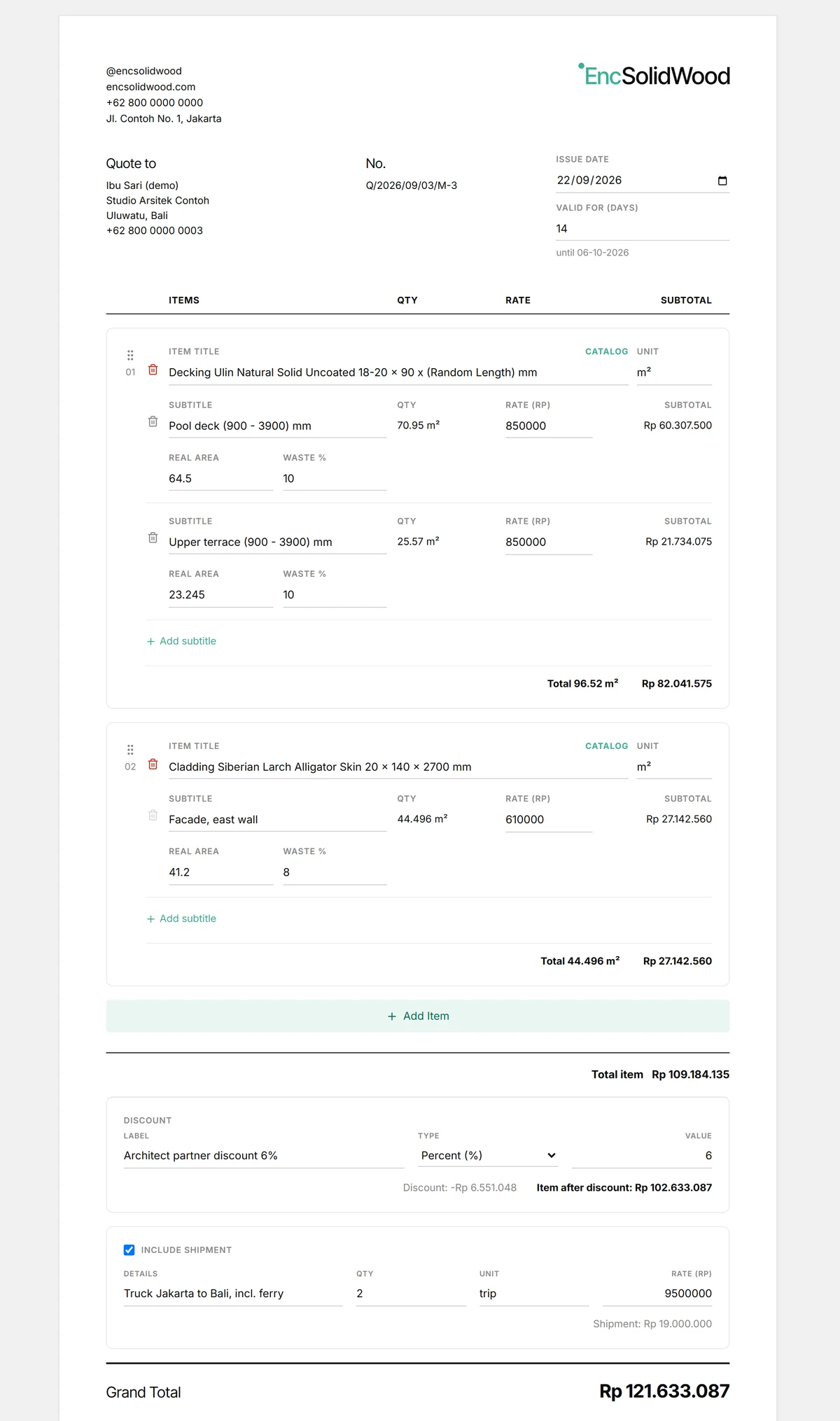
Task: Click the Shipment: Rp 19.000.000 text
Action: click(652, 1324)
